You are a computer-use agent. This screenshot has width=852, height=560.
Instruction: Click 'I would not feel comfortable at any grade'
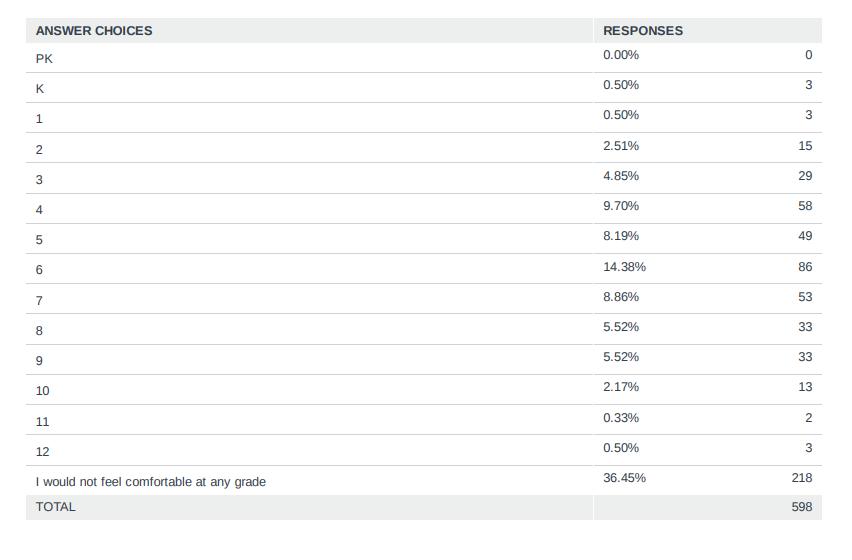tap(151, 482)
